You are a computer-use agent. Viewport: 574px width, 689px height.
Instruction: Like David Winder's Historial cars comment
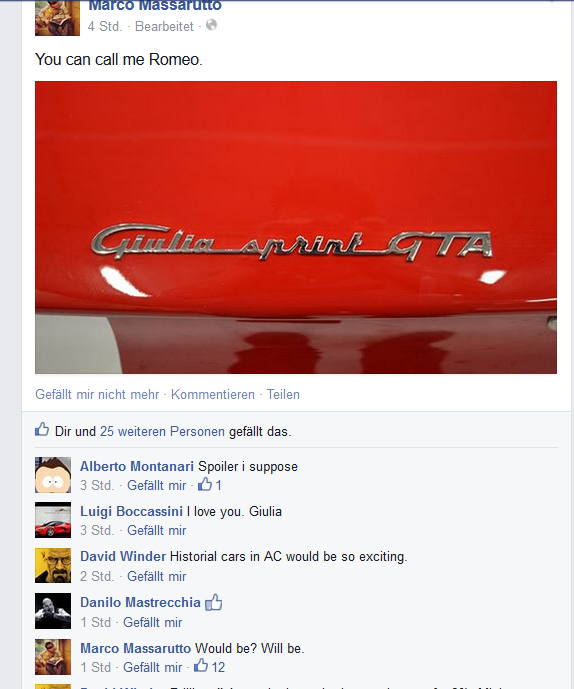click(x=156, y=576)
